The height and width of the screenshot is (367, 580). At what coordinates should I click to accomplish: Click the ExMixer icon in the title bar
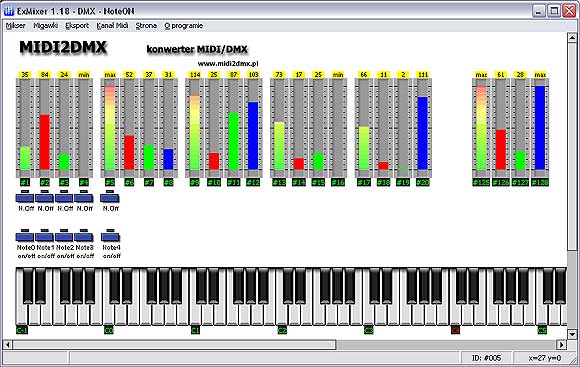coord(9,11)
